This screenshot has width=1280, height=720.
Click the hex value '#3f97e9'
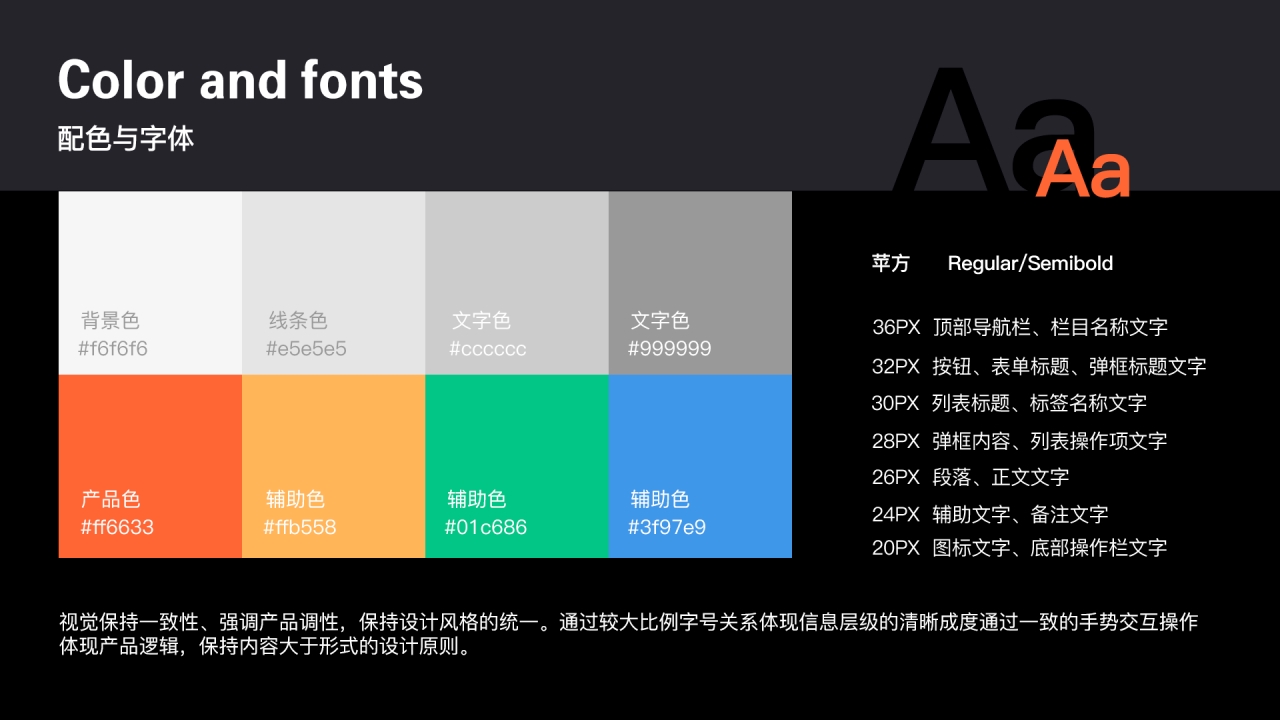pos(667,527)
